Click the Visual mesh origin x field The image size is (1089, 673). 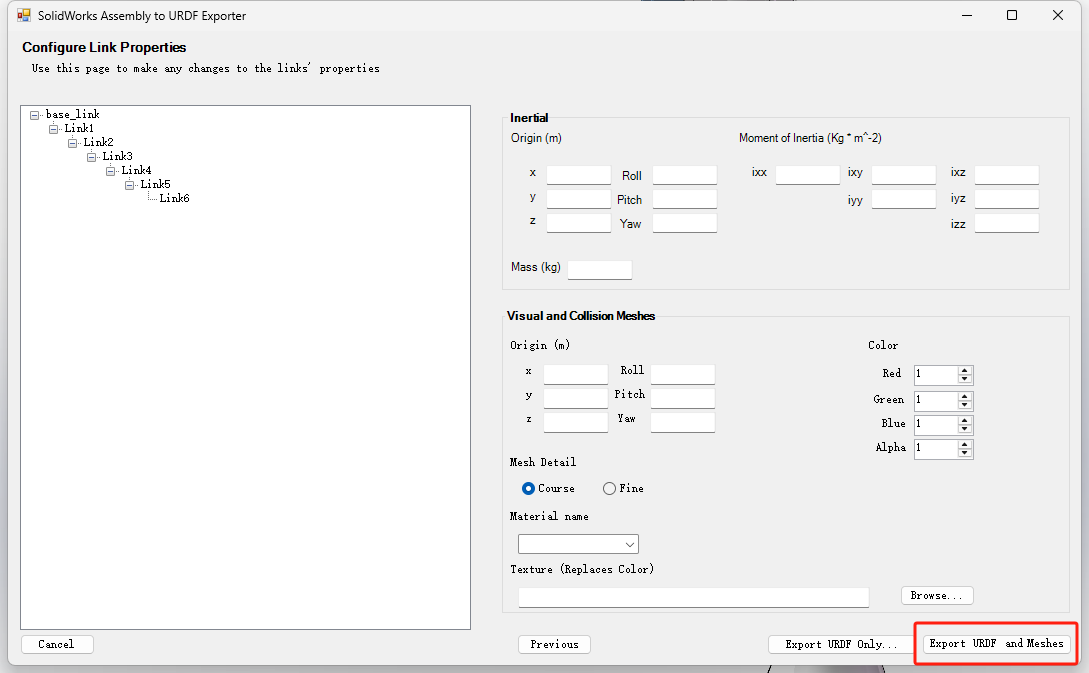[x=576, y=374]
